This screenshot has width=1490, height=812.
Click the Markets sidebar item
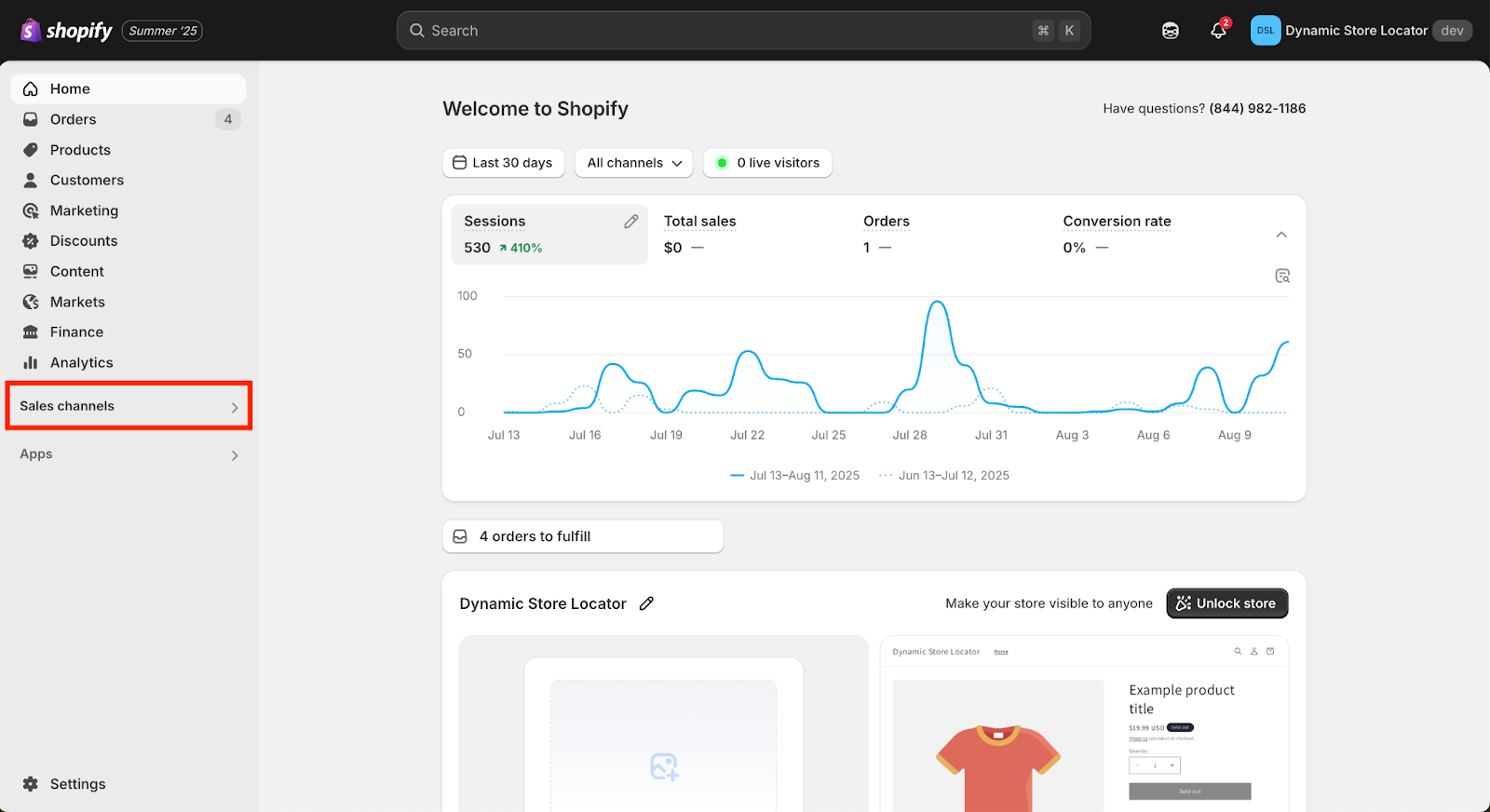coord(129,302)
